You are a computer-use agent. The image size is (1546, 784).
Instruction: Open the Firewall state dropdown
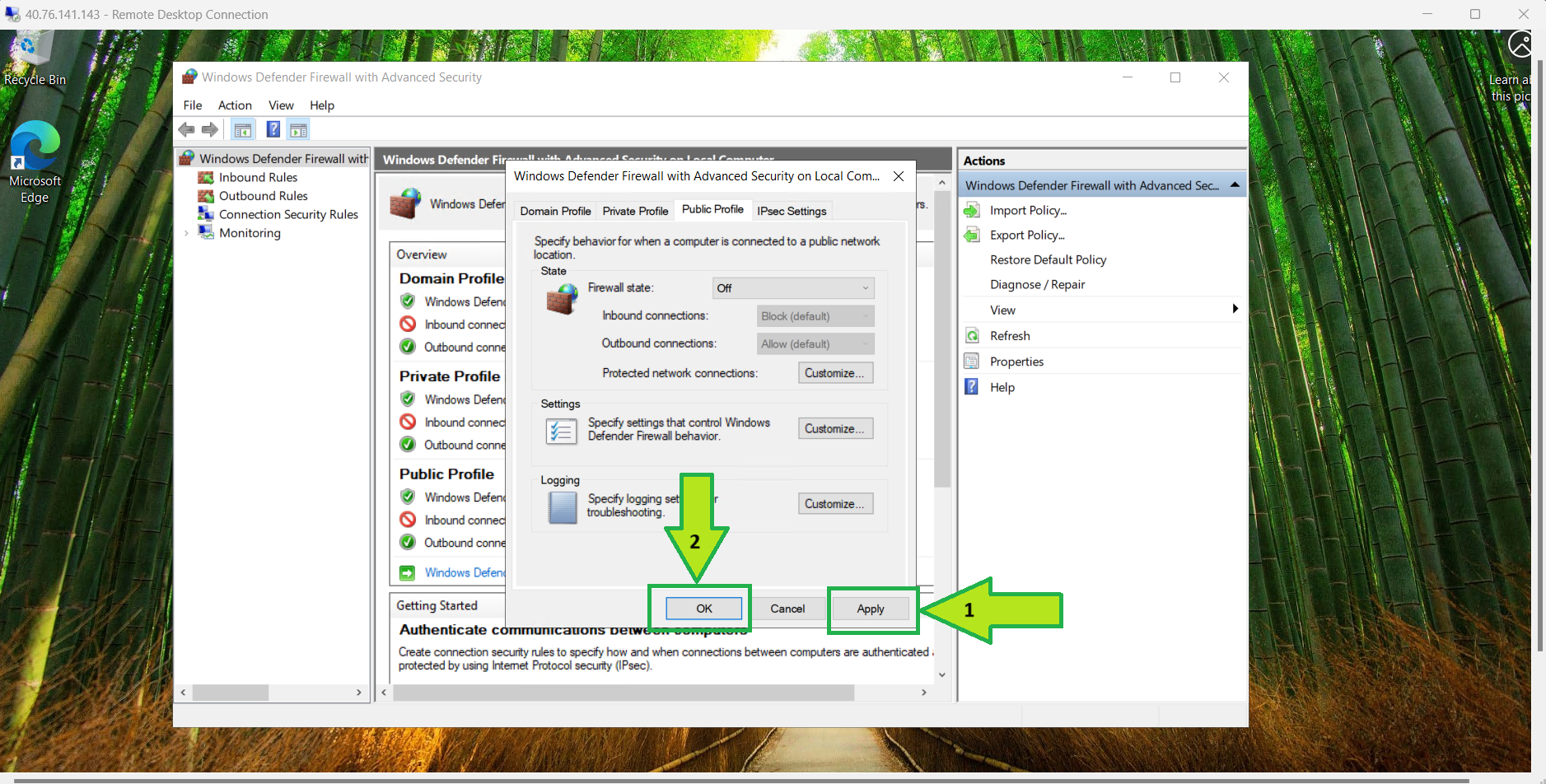[x=793, y=288]
